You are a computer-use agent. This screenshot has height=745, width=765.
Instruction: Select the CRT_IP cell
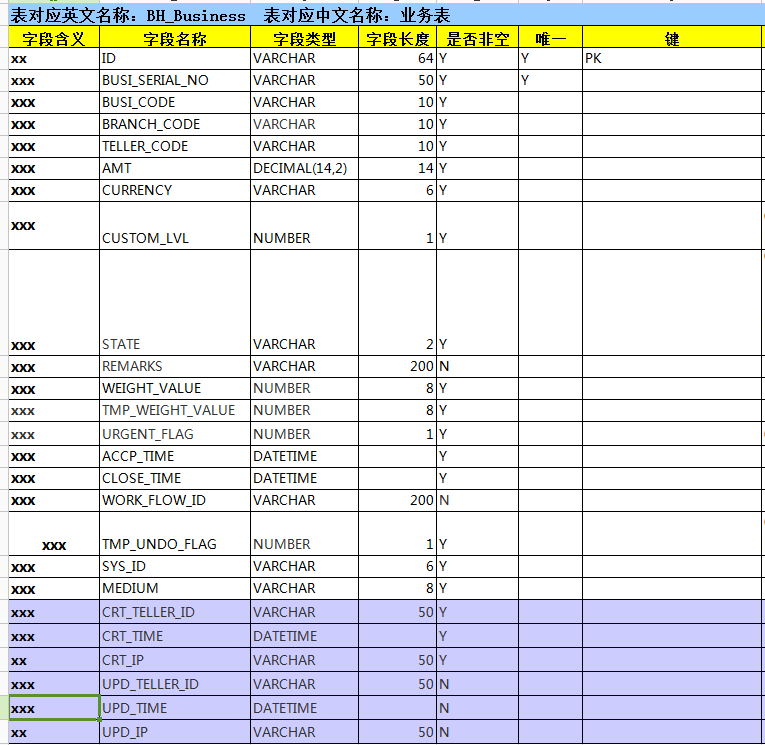[175, 660]
